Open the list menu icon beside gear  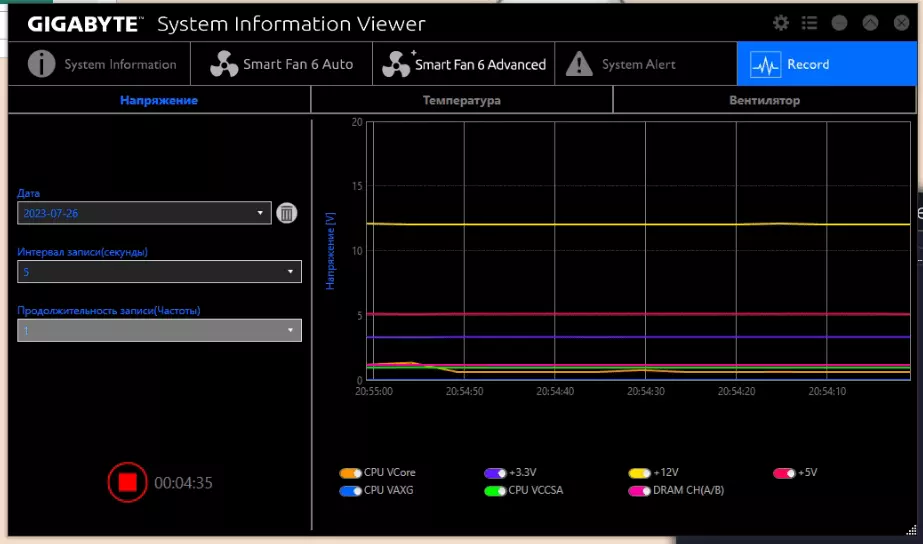809,23
